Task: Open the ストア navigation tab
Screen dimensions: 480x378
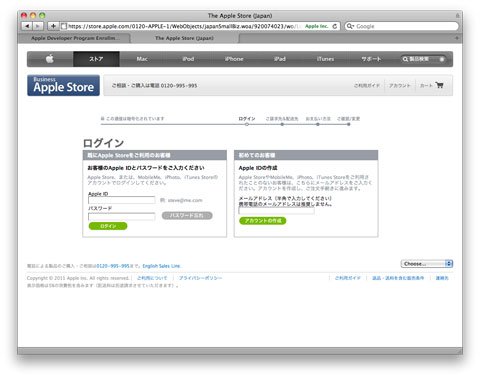Action: pos(96,59)
